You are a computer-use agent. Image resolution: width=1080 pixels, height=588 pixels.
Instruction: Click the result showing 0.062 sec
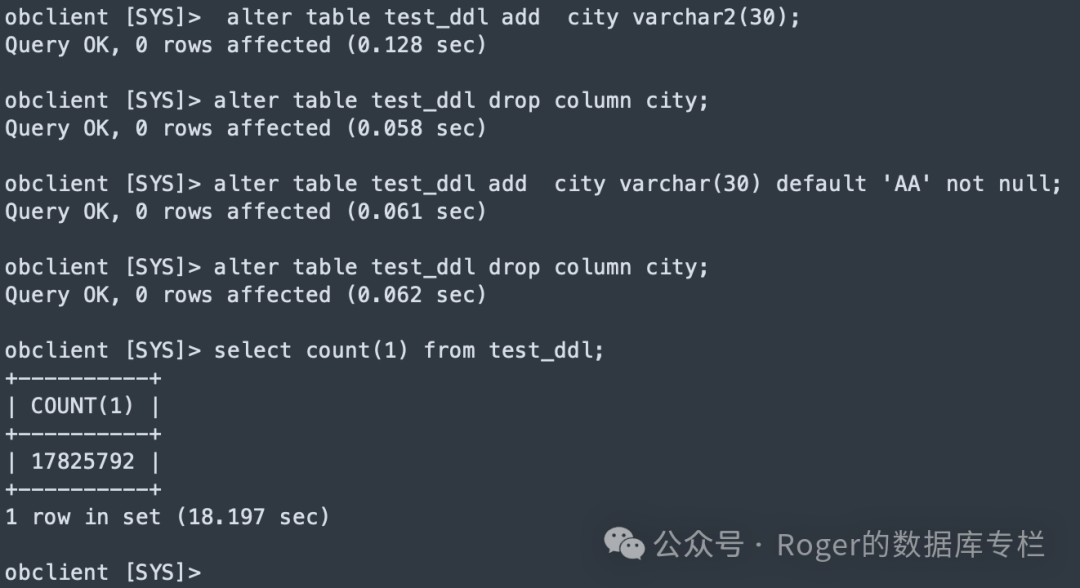pyautogui.click(x=245, y=295)
